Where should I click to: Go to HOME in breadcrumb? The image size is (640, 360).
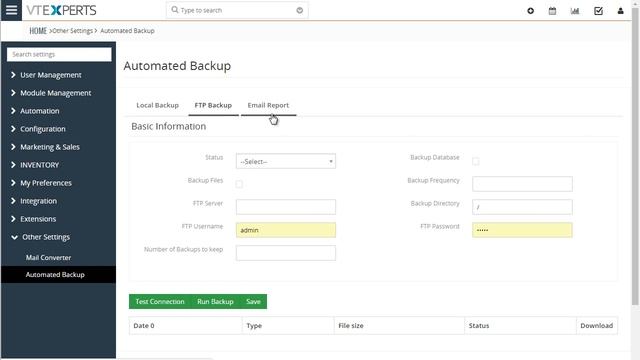[38, 31]
